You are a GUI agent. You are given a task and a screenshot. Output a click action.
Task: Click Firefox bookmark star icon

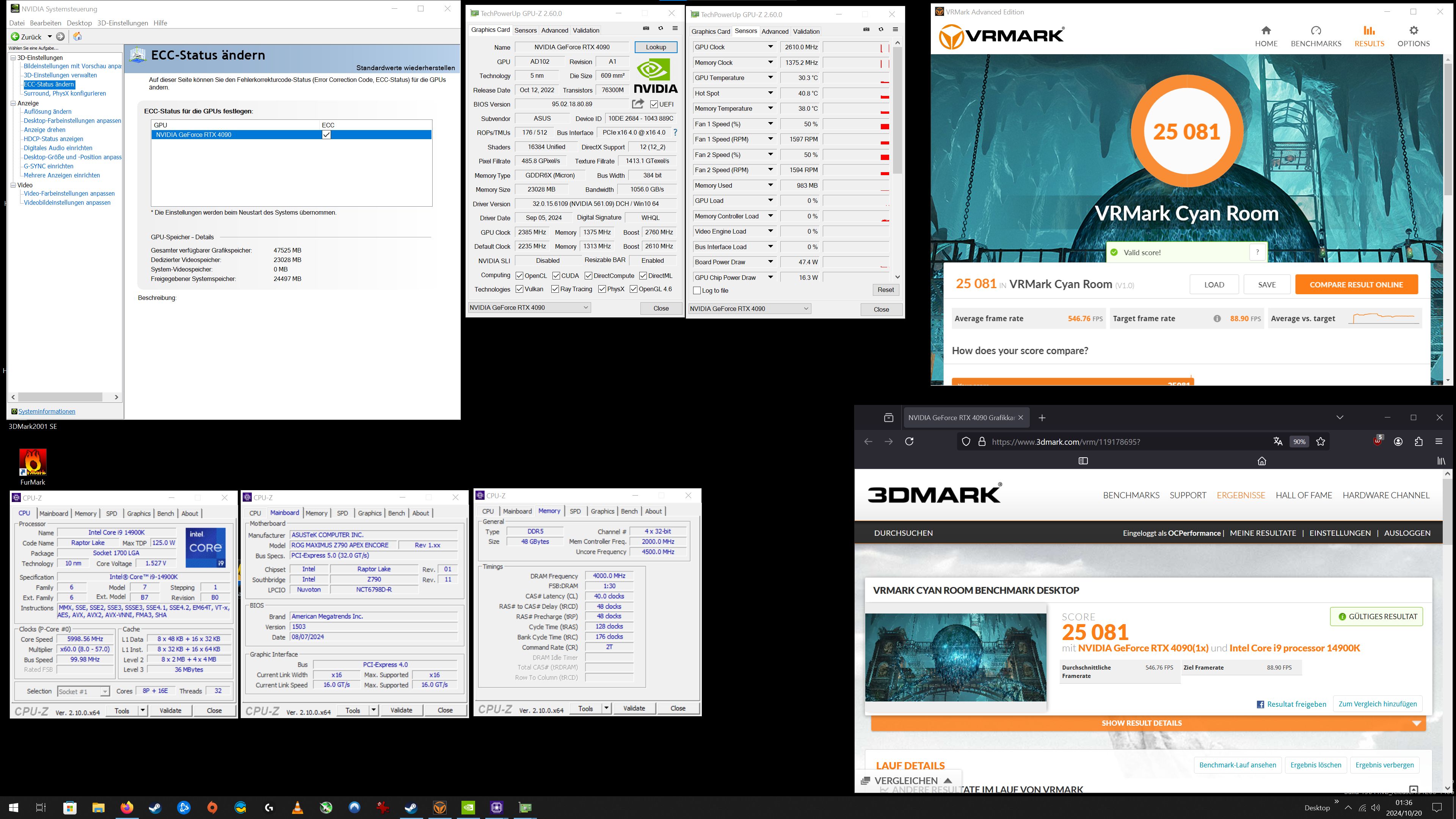pos(1321,441)
